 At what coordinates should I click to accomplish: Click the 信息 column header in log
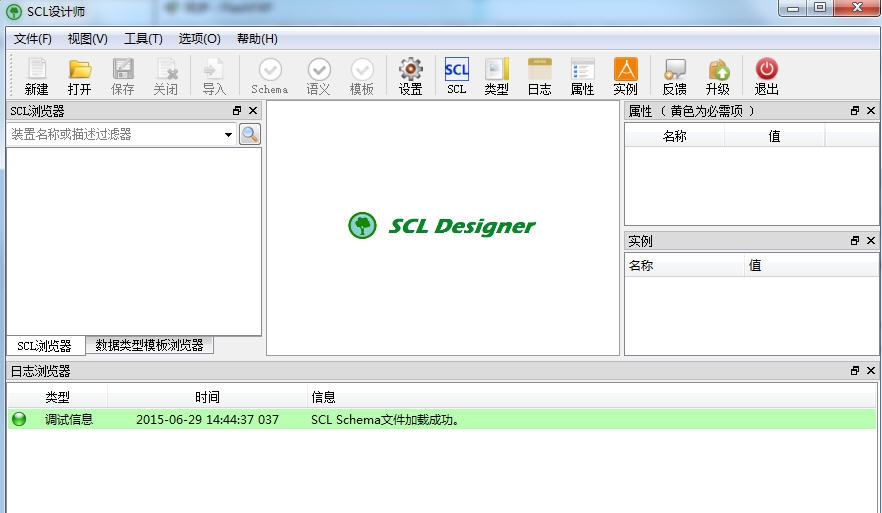[x=592, y=397]
